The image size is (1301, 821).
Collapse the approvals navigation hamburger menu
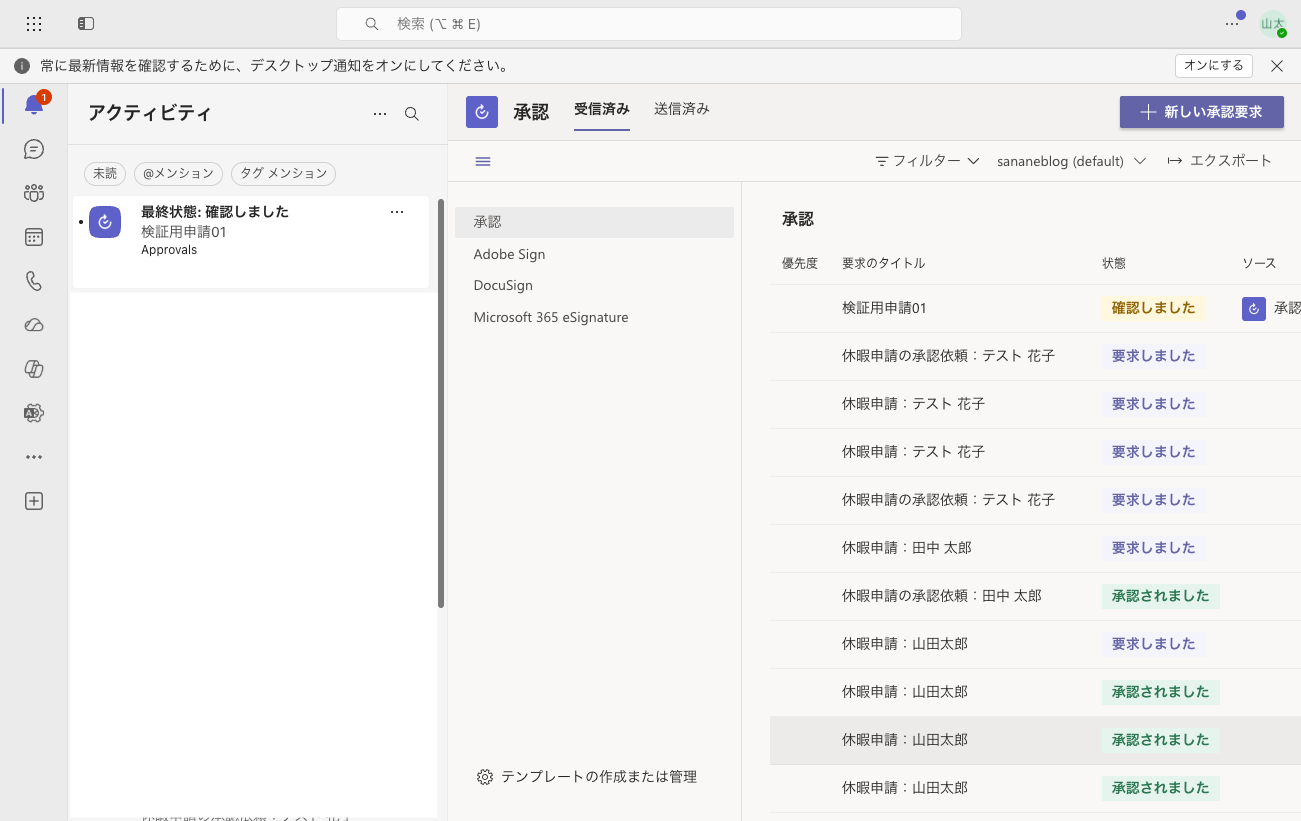pos(483,161)
